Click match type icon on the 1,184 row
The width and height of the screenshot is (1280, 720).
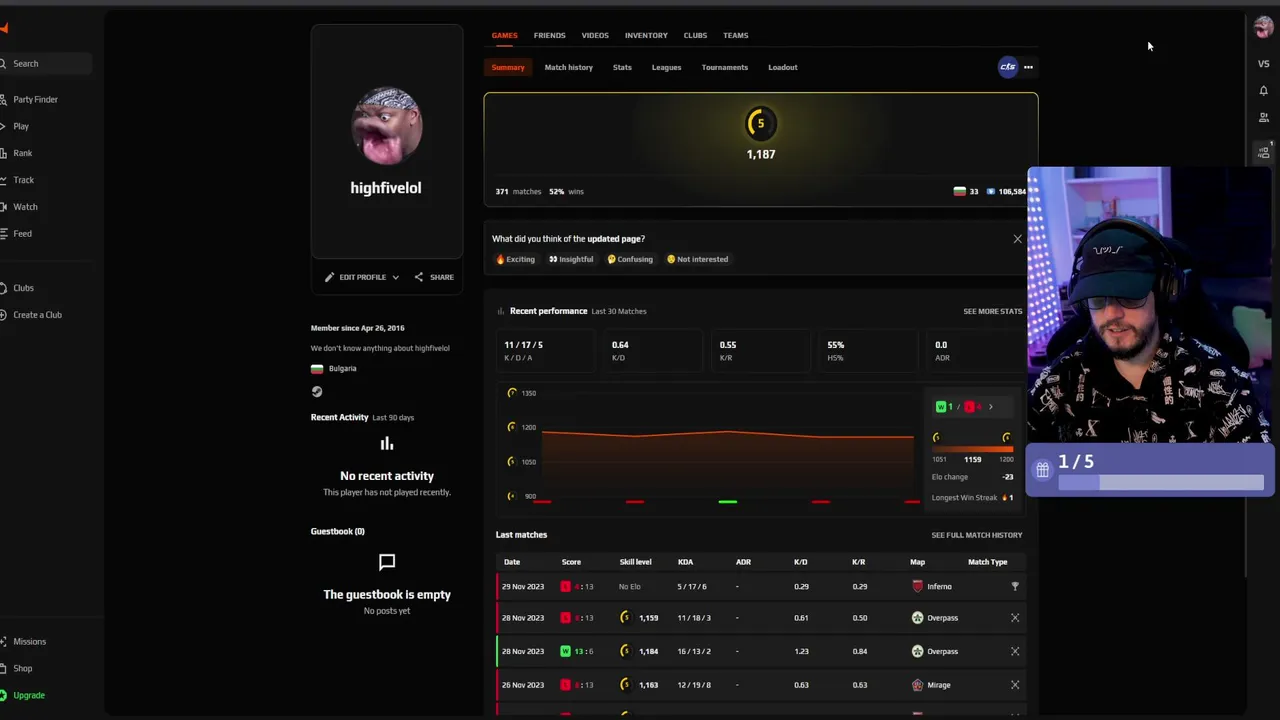pyautogui.click(x=1015, y=652)
